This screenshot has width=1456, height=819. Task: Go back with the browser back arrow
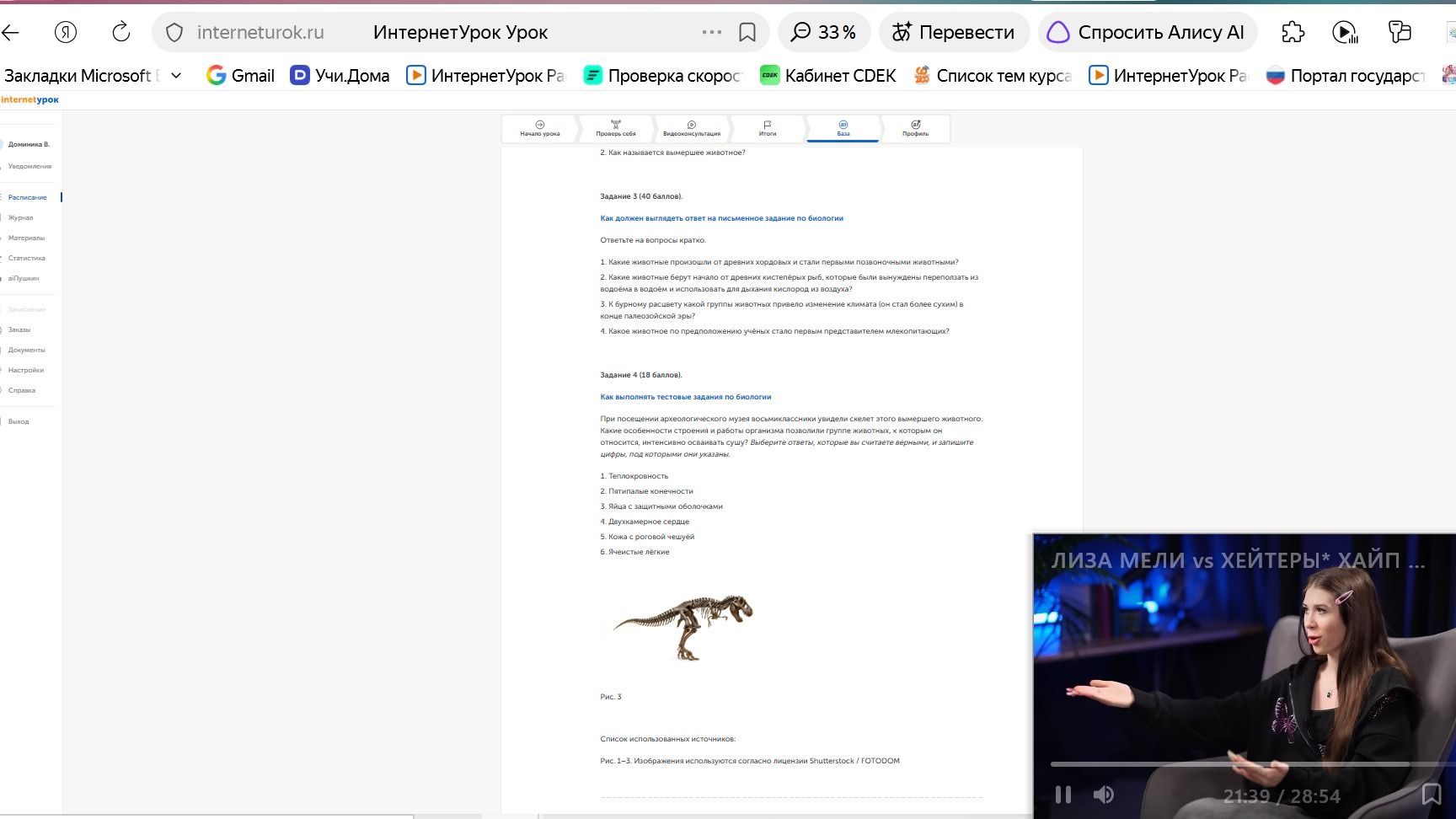point(11,32)
